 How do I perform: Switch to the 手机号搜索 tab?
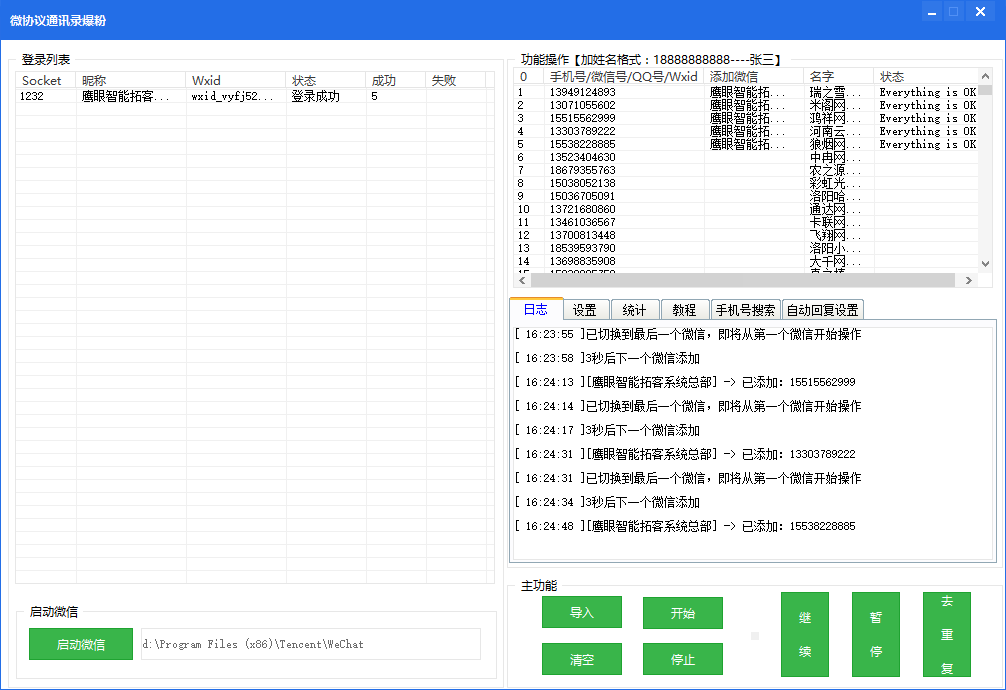point(746,310)
